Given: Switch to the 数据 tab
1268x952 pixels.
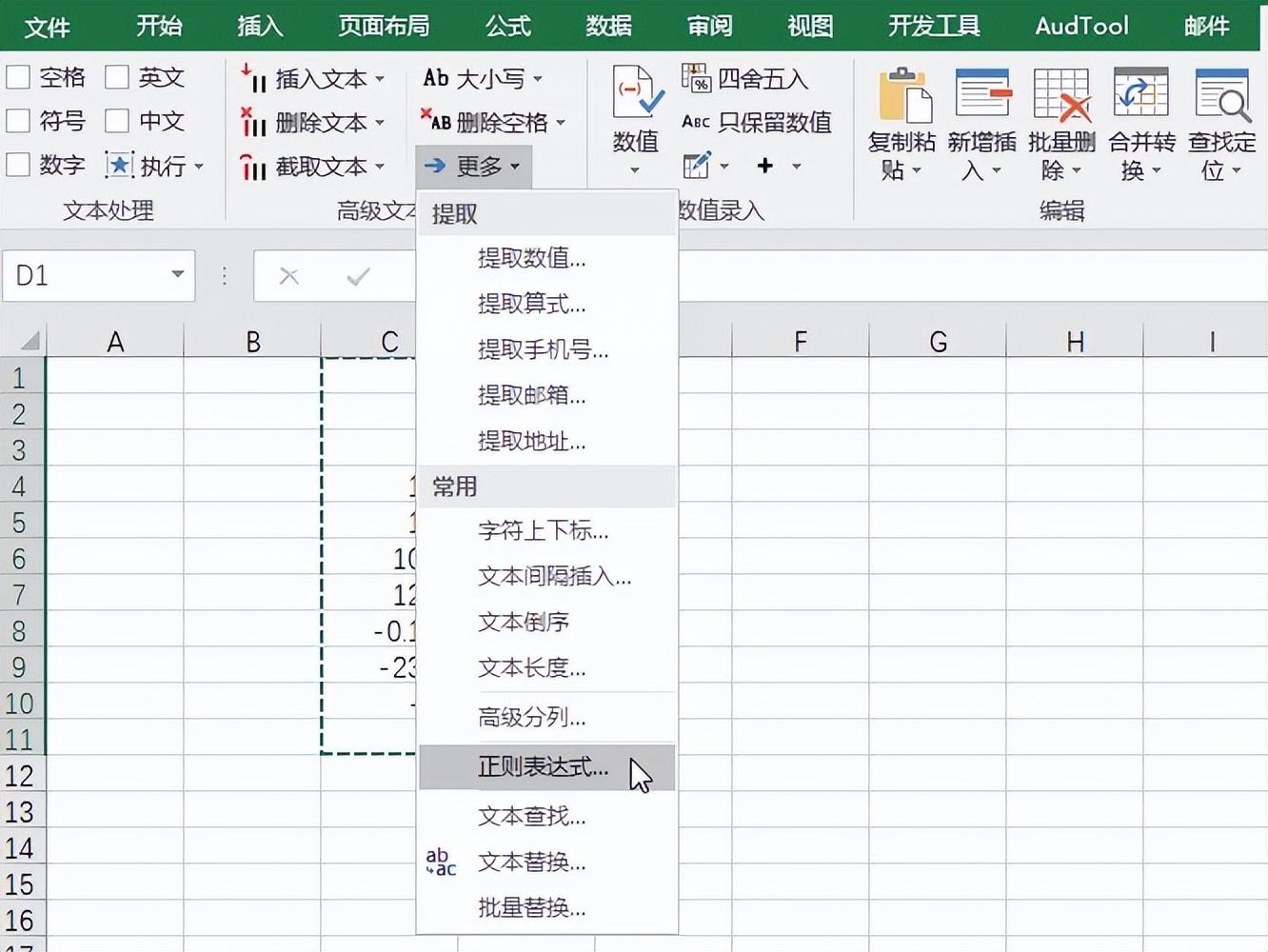Looking at the screenshot, I should click(x=609, y=26).
